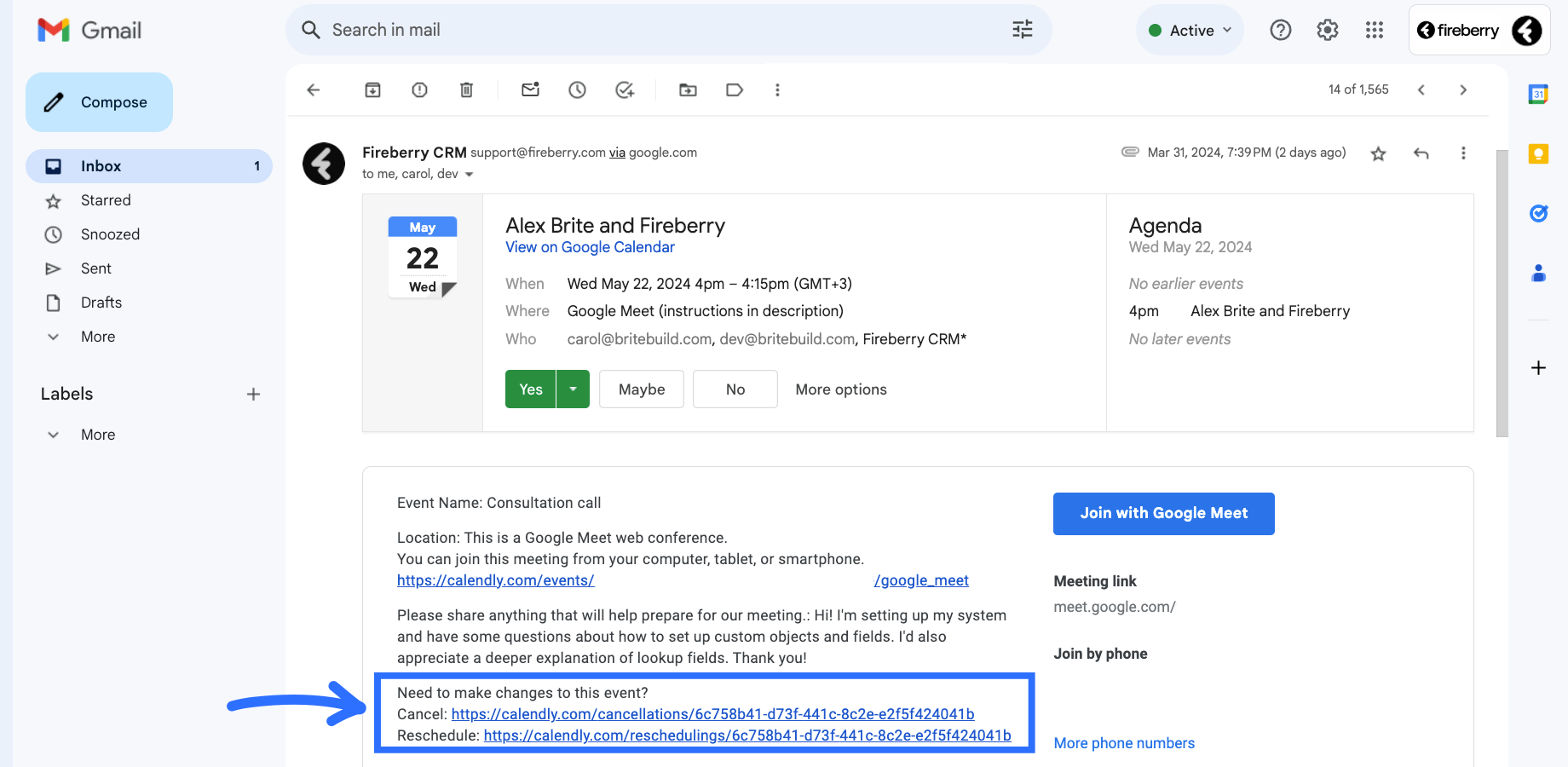Expand More under Labels
Image resolution: width=1568 pixels, height=767 pixels.
(x=98, y=435)
